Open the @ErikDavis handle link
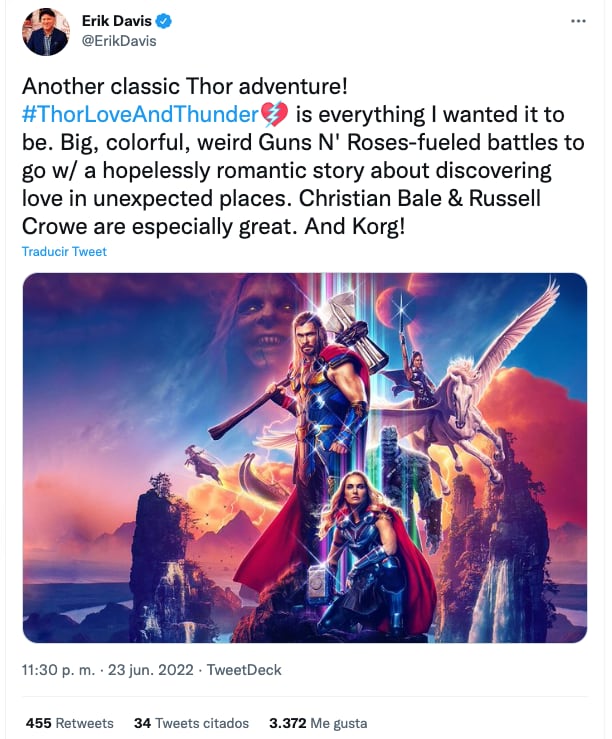 pyautogui.click(x=118, y=41)
